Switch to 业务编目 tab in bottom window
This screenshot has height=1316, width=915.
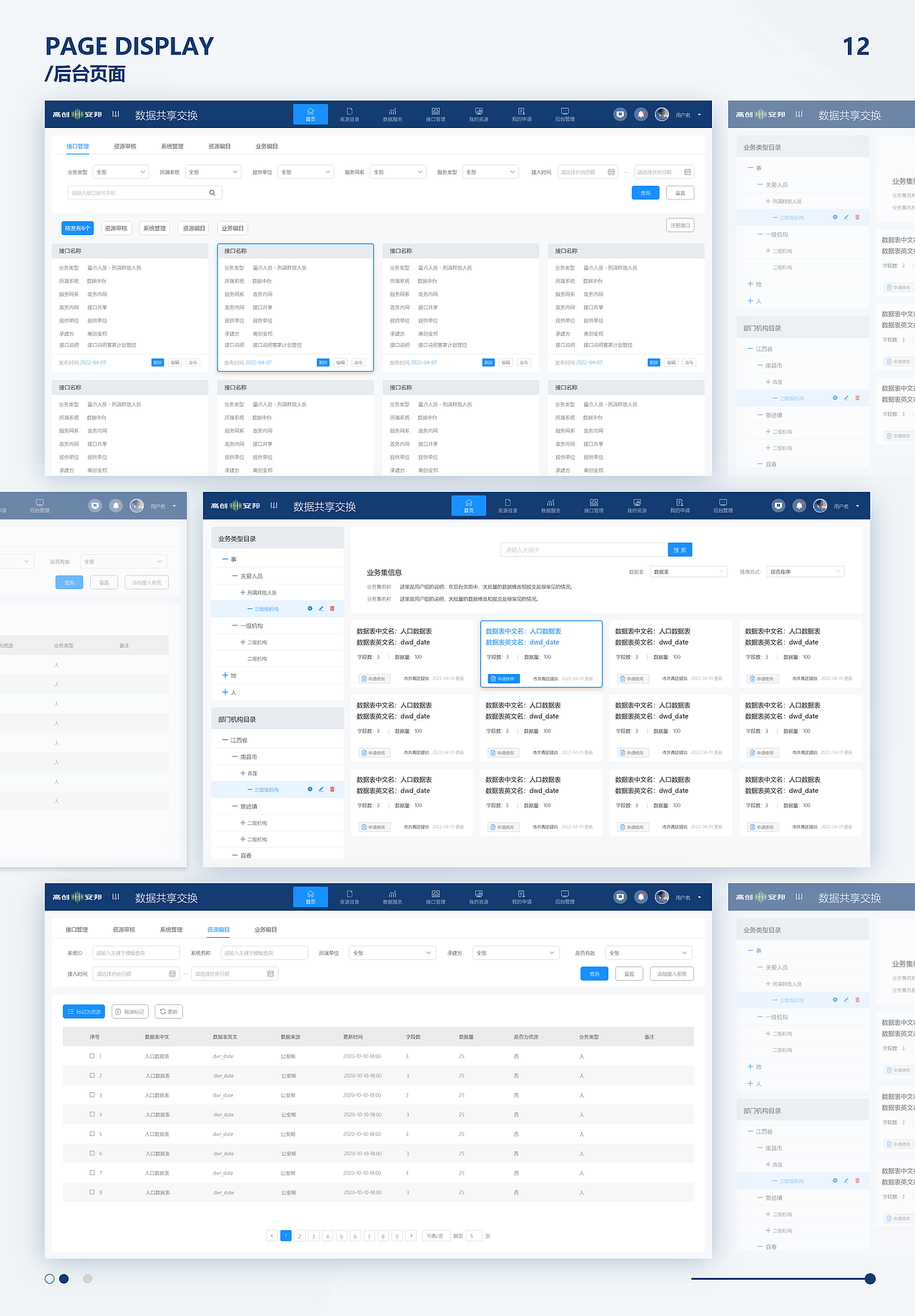[x=265, y=929]
